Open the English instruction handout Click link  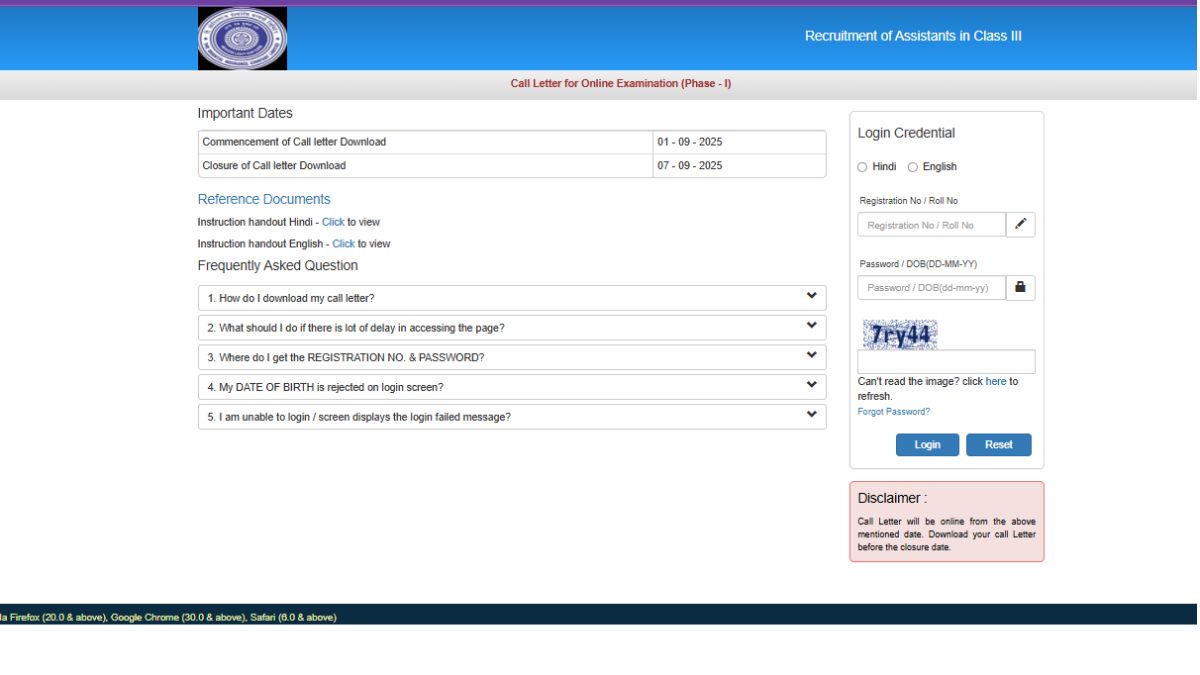pyautogui.click(x=343, y=244)
